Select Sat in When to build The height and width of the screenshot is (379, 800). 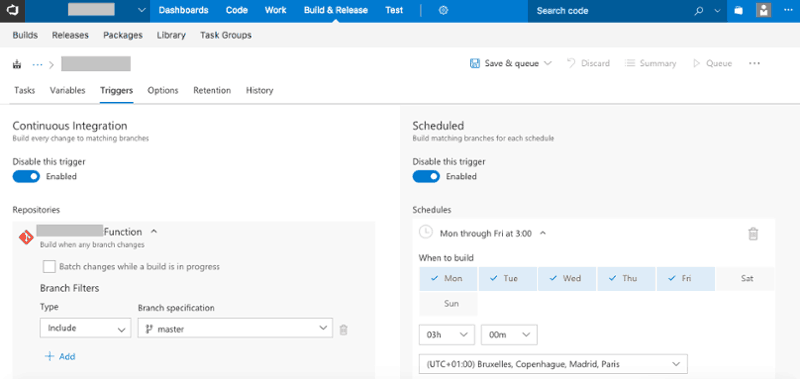[x=745, y=279]
